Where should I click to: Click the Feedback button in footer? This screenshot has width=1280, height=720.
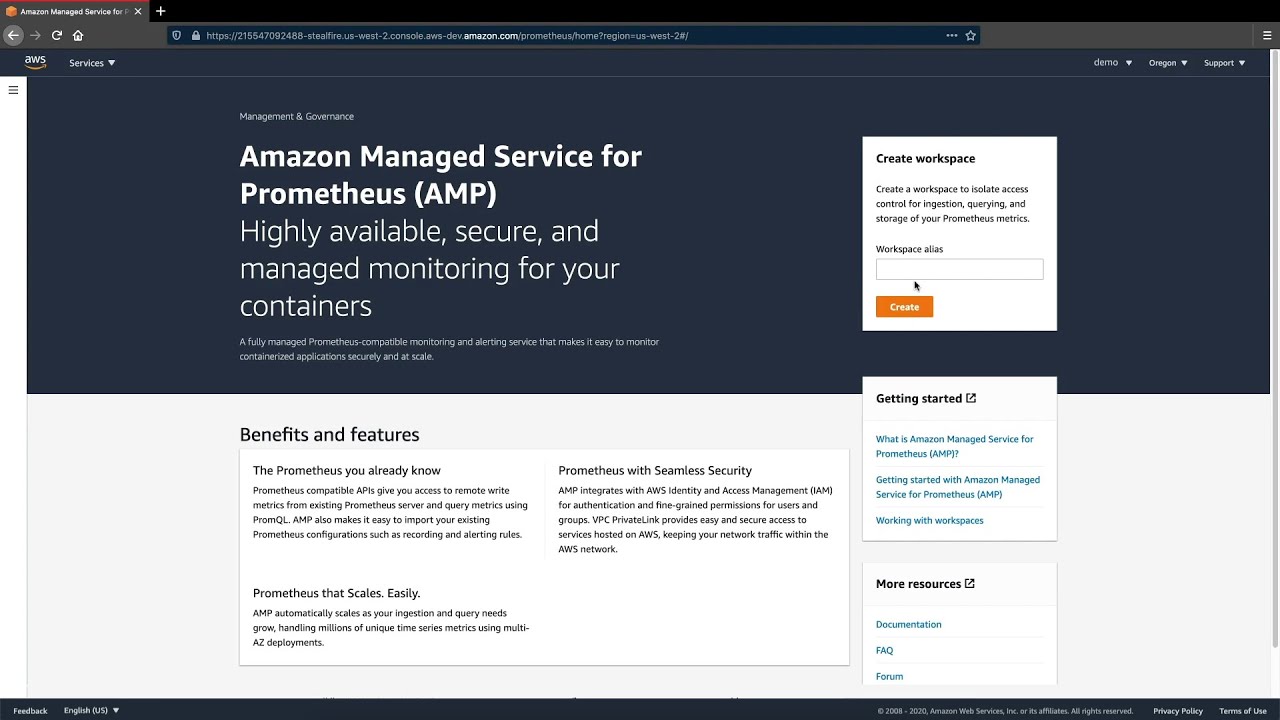pyautogui.click(x=30, y=710)
